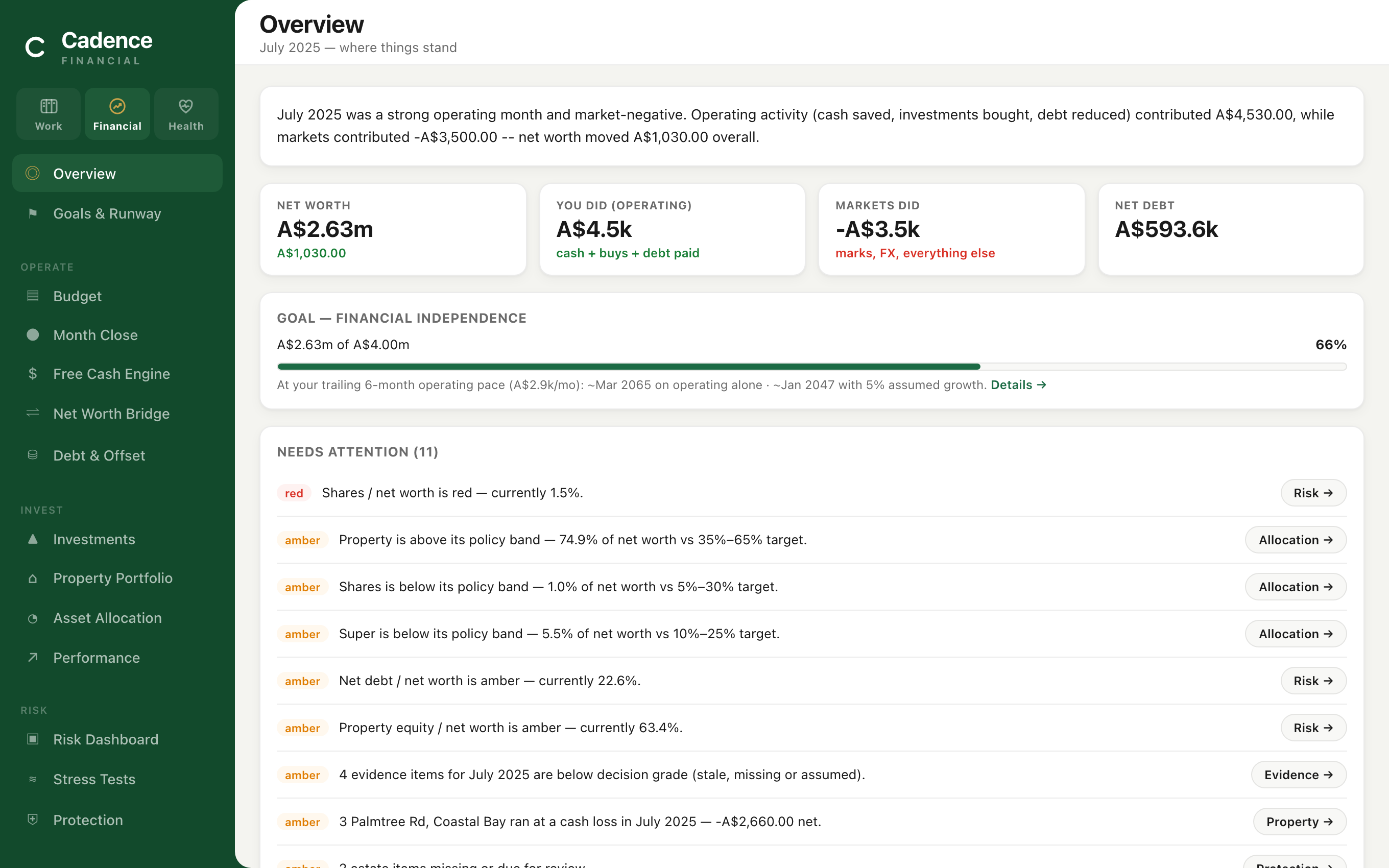The image size is (1389, 868).
Task: Click the Overview circle icon in sidebar
Action: coord(33,174)
